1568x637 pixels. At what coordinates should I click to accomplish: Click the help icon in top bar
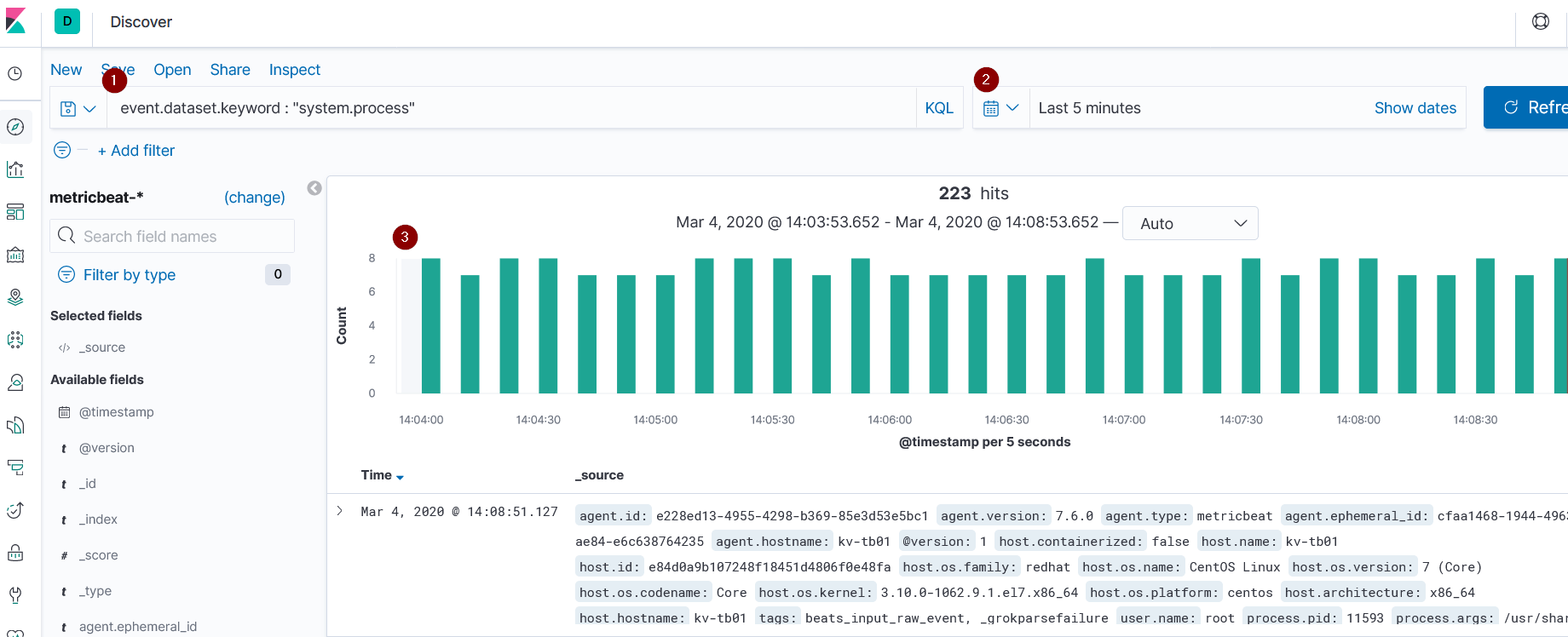(1541, 22)
